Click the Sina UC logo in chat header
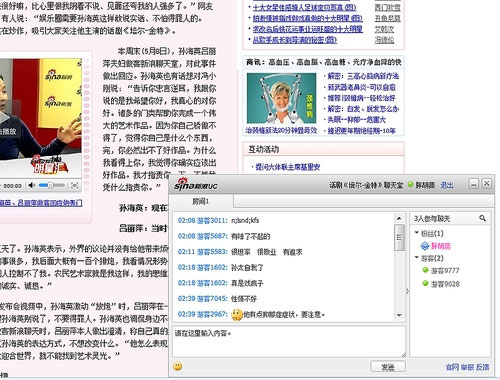Image resolution: width=500 pixels, height=380 pixels. 195,184
